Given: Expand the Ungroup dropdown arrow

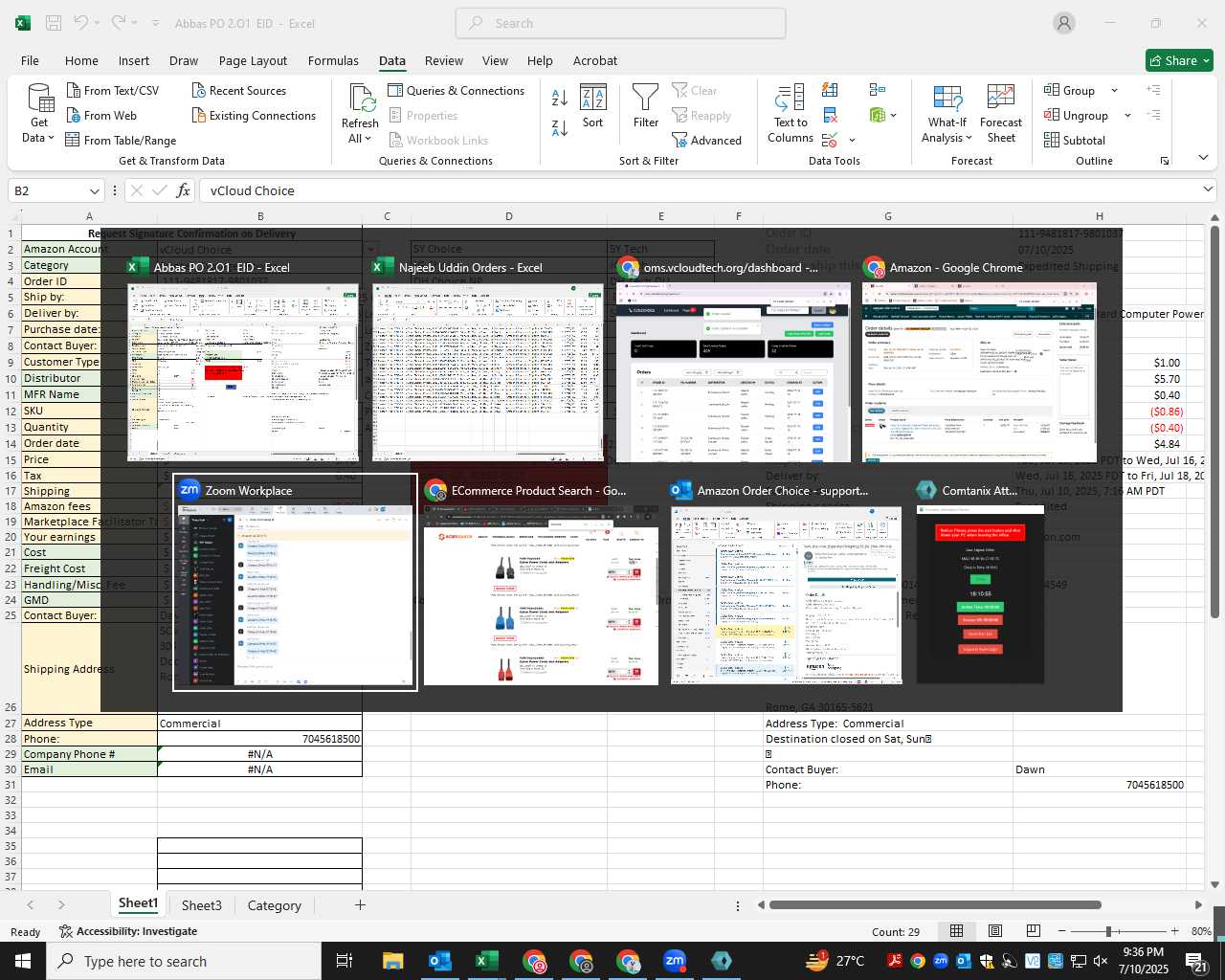Looking at the screenshot, I should pos(1127,116).
